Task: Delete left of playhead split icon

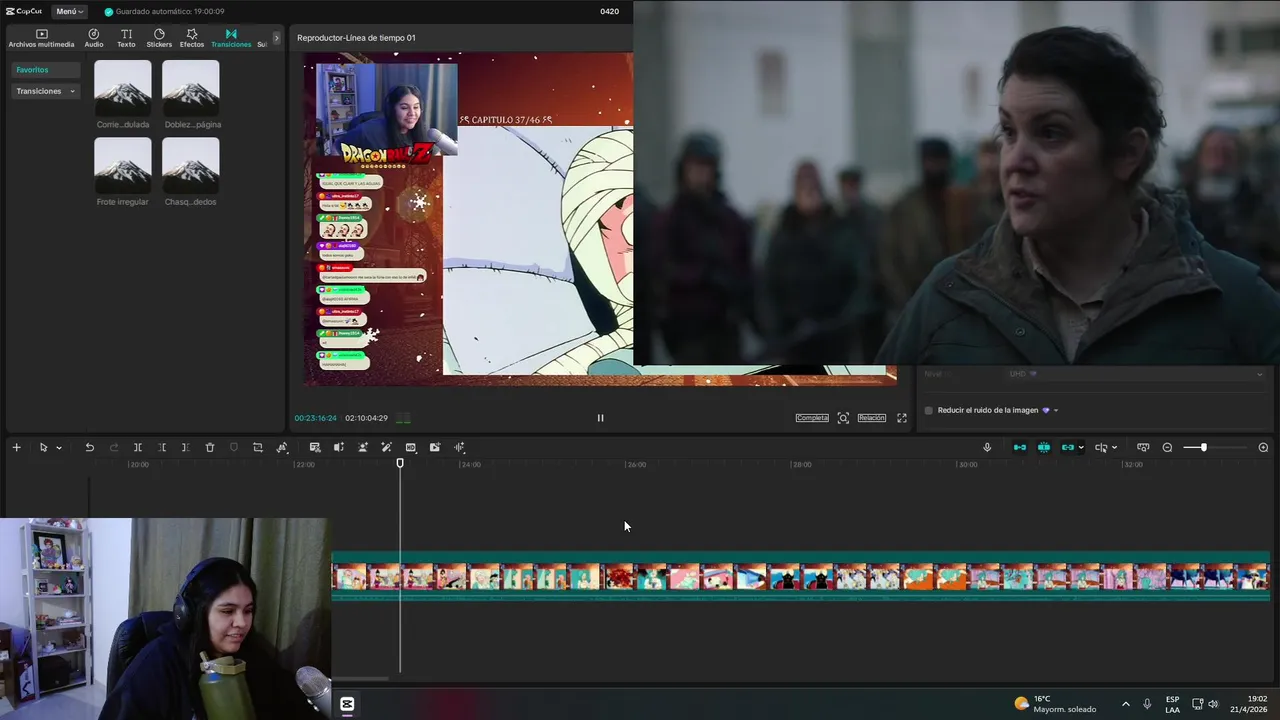Action: (162, 447)
